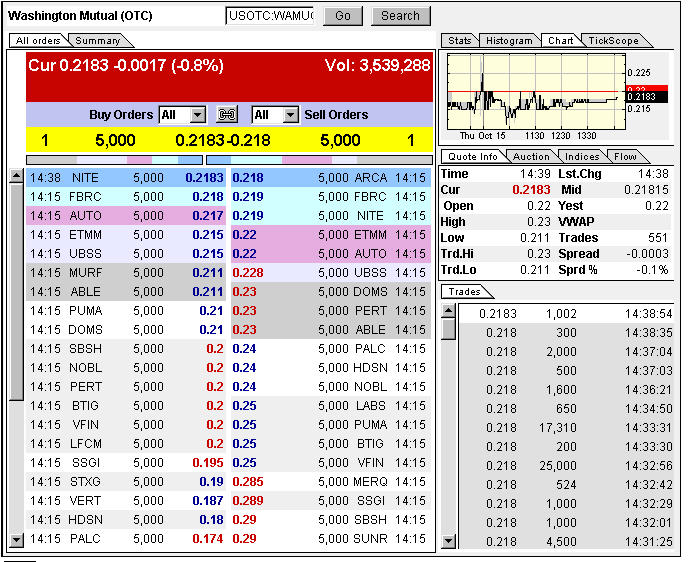Image resolution: width=688 pixels, height=562 pixels.
Task: Select NITE buy order at 0.2183
Action: (126, 178)
